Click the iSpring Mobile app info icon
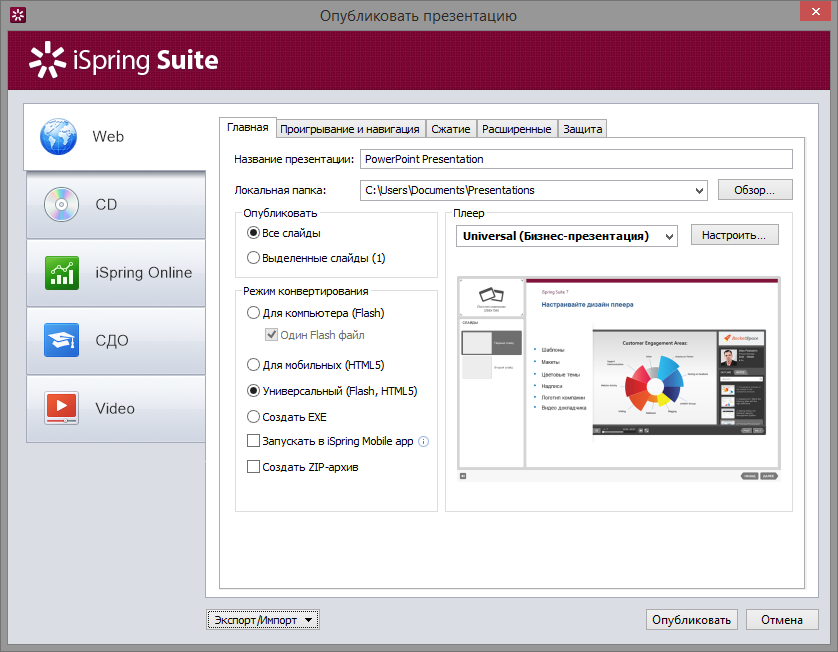838x652 pixels. (x=423, y=441)
